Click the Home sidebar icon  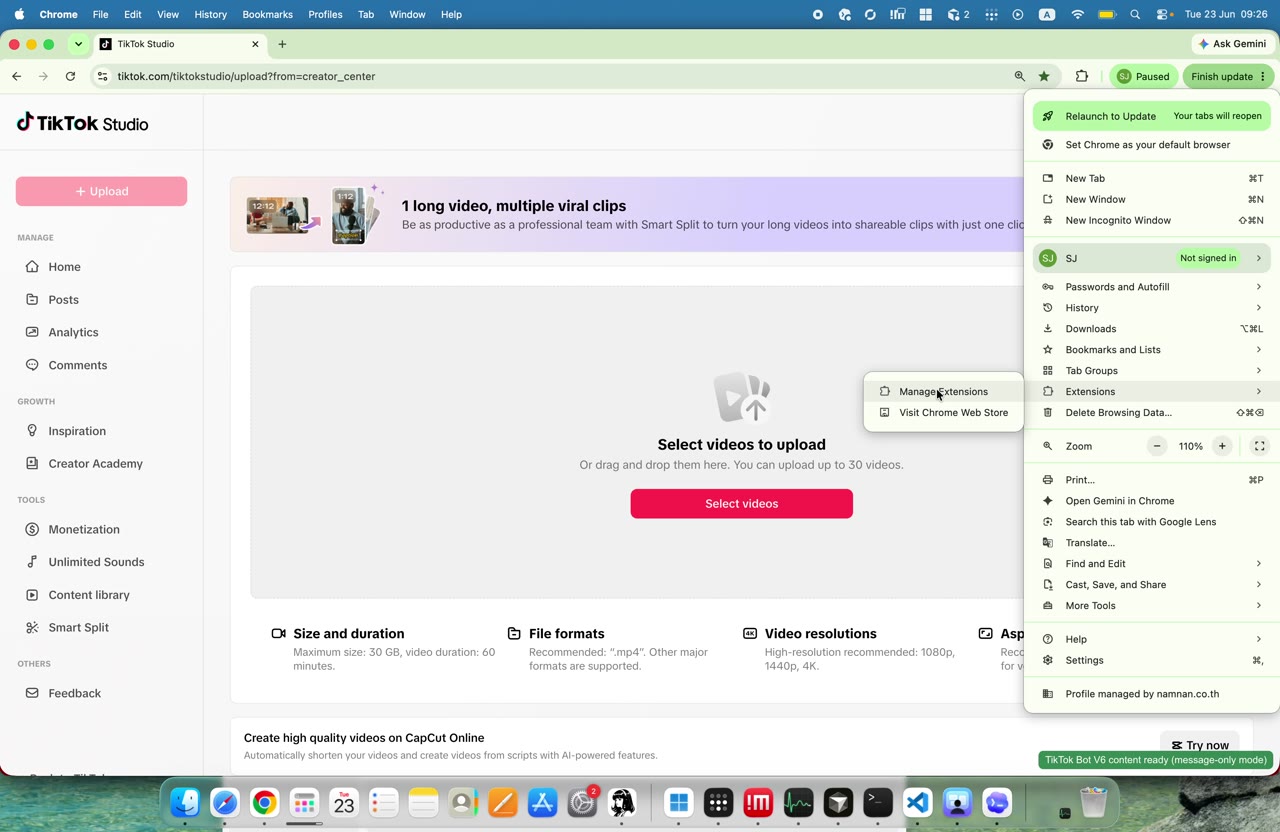point(32,267)
